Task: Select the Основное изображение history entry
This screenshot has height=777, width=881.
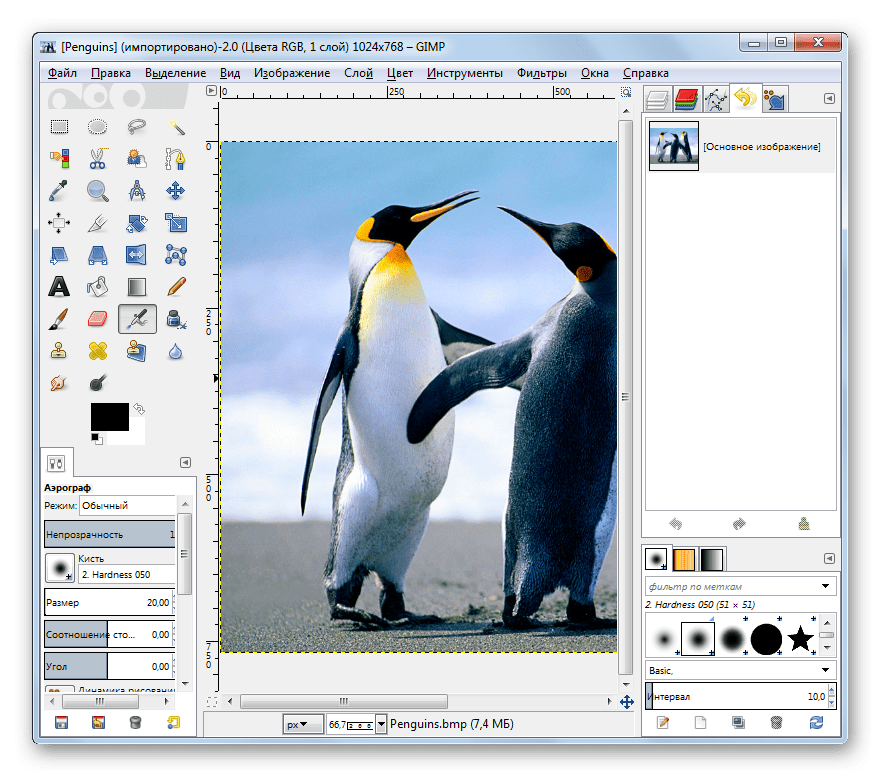Action: tap(741, 146)
